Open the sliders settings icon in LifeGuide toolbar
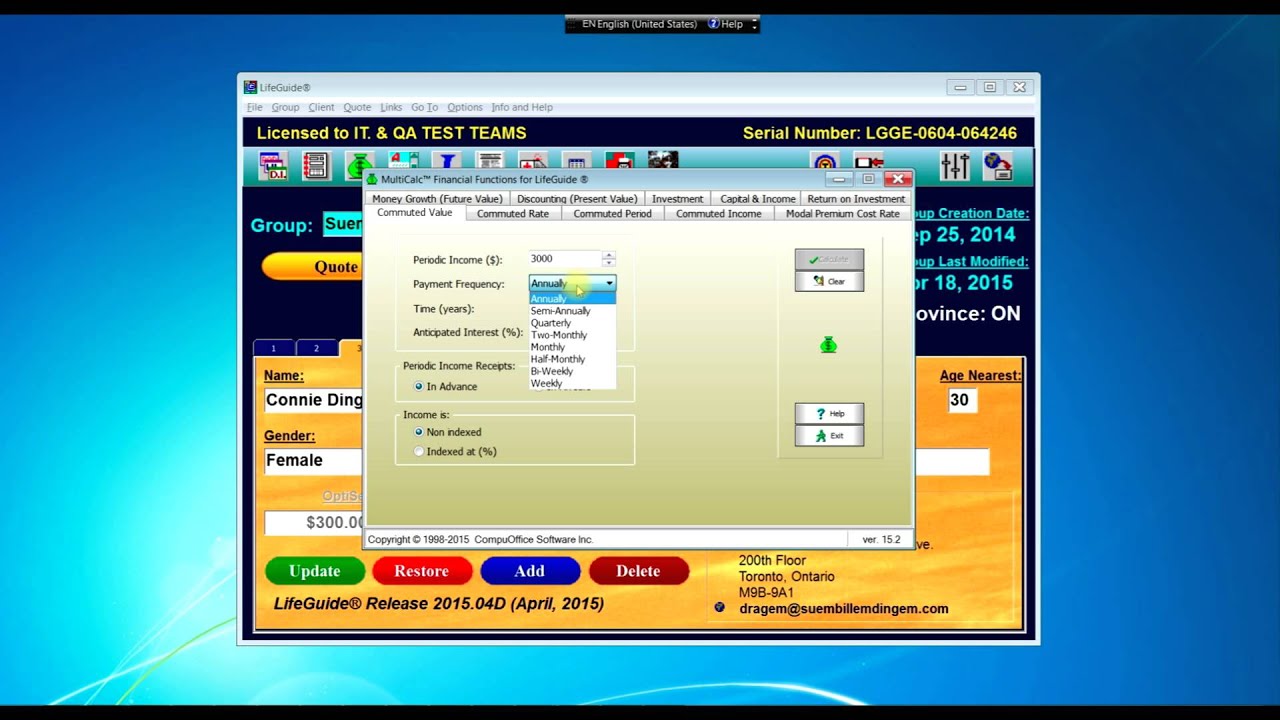Image resolution: width=1280 pixels, height=720 pixels. pyautogui.click(x=954, y=166)
